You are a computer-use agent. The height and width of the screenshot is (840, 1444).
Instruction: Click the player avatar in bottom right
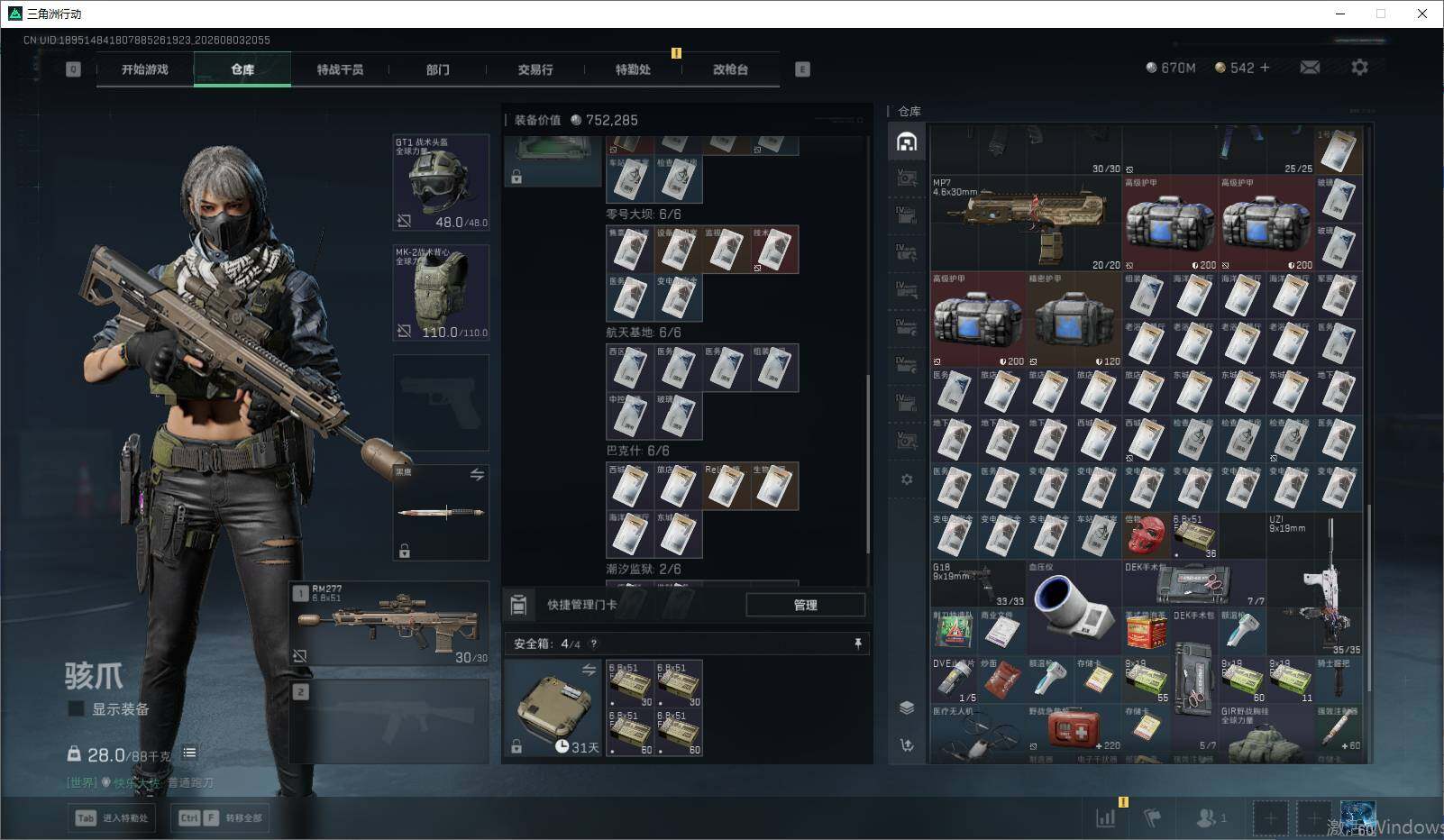click(1357, 817)
